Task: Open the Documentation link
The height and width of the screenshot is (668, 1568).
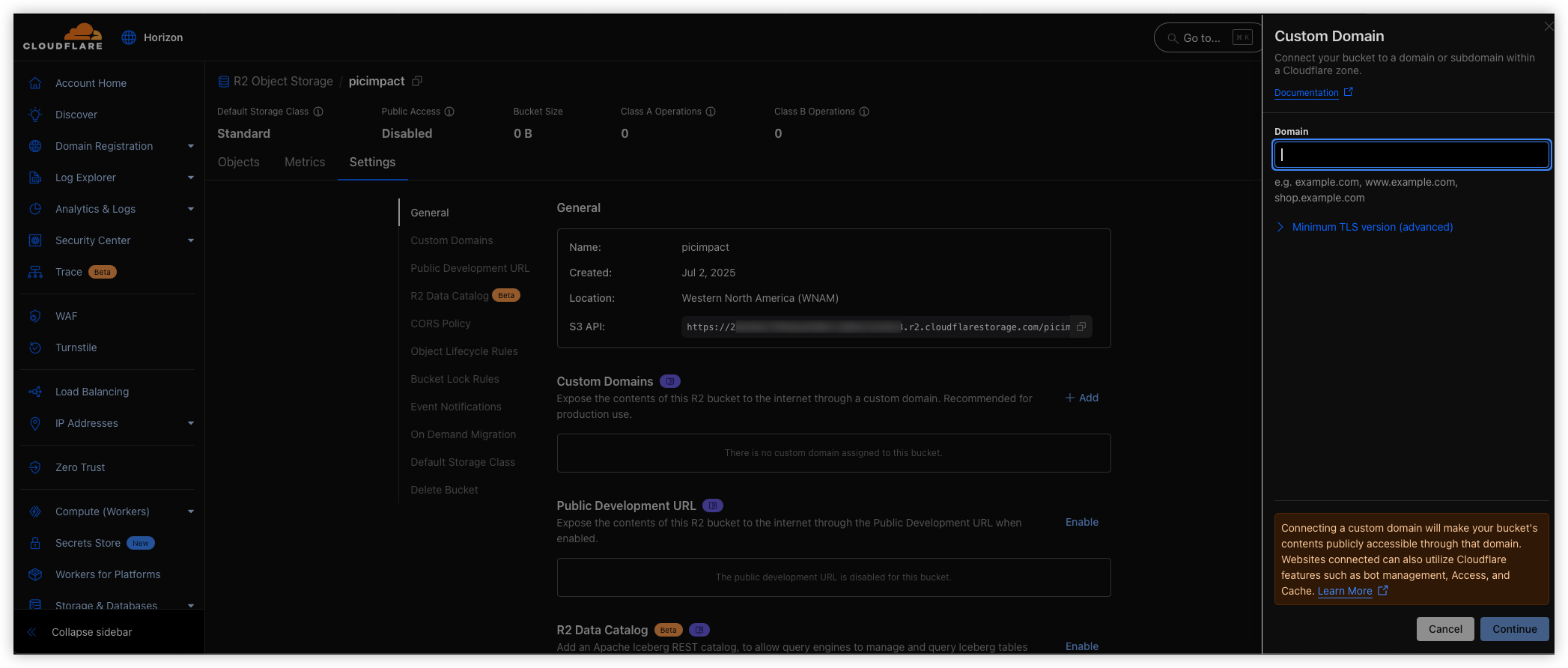Action: coord(1313,93)
